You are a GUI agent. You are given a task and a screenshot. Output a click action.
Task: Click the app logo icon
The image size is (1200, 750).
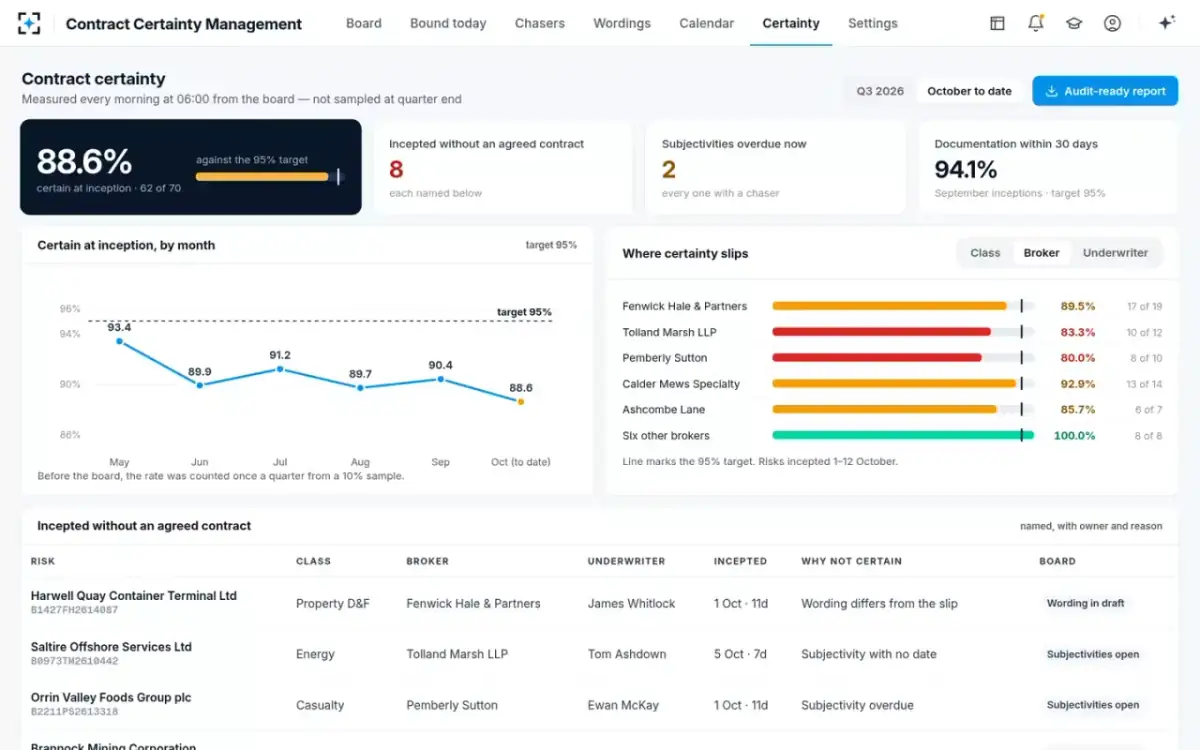29,23
